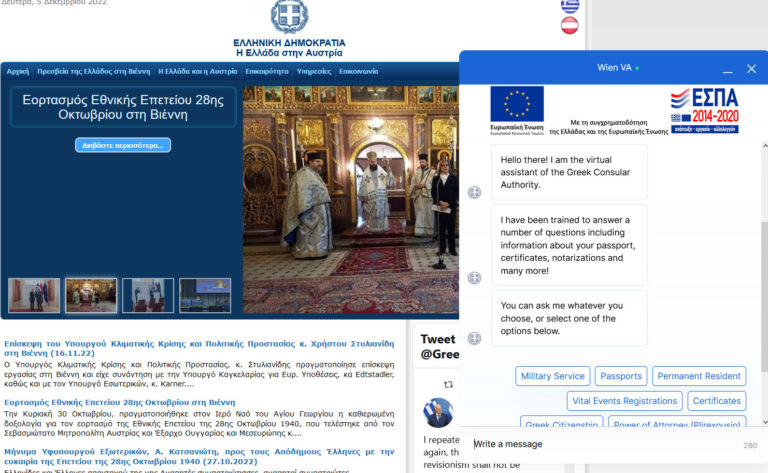Viewport: 768px width, 473px height.
Task: Open the Αρχική menu item
Action: click(x=18, y=71)
